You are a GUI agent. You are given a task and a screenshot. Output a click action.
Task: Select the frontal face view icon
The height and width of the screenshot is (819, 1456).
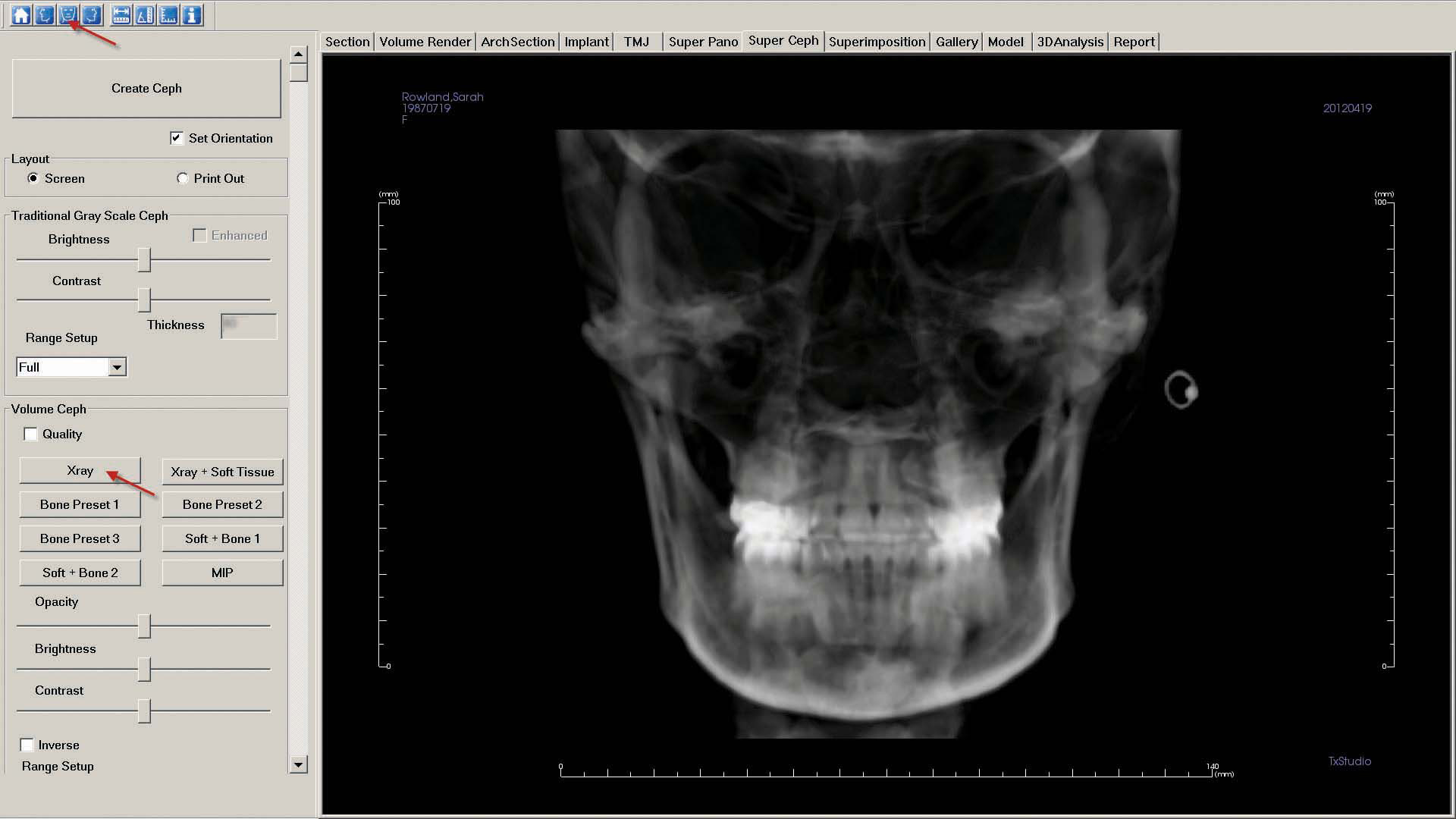tap(68, 14)
